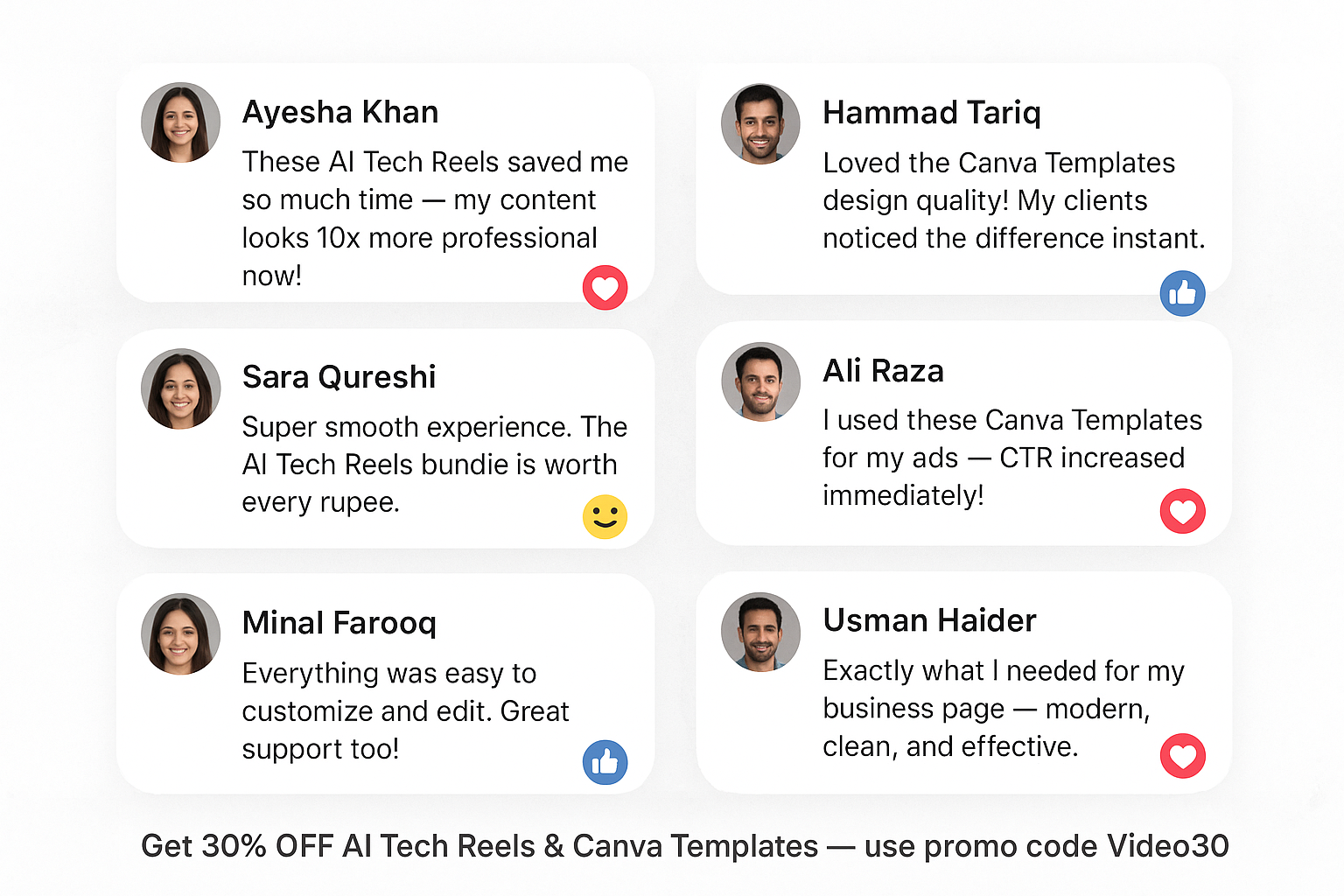Click the name Ayesha Khan
Image resolution: width=1344 pixels, height=896 pixels.
tap(339, 112)
